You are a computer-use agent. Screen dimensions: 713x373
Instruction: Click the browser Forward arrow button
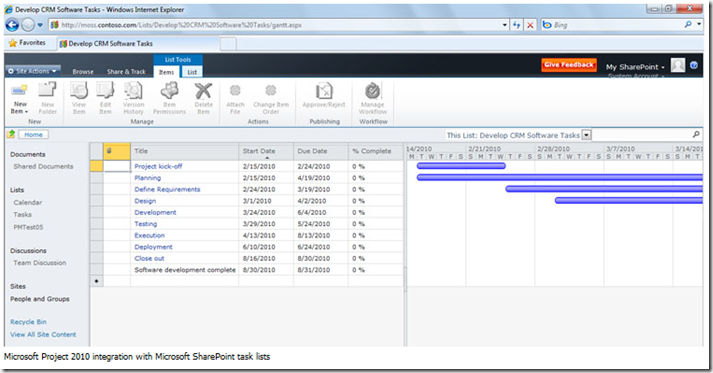[x=28, y=25]
